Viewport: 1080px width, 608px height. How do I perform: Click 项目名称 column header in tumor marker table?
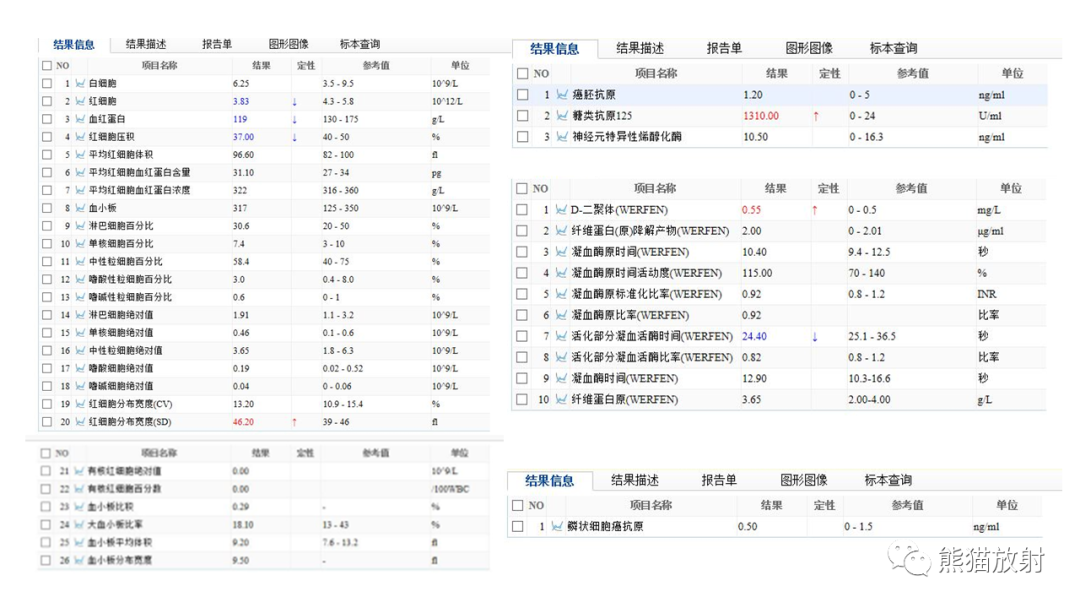[656, 73]
